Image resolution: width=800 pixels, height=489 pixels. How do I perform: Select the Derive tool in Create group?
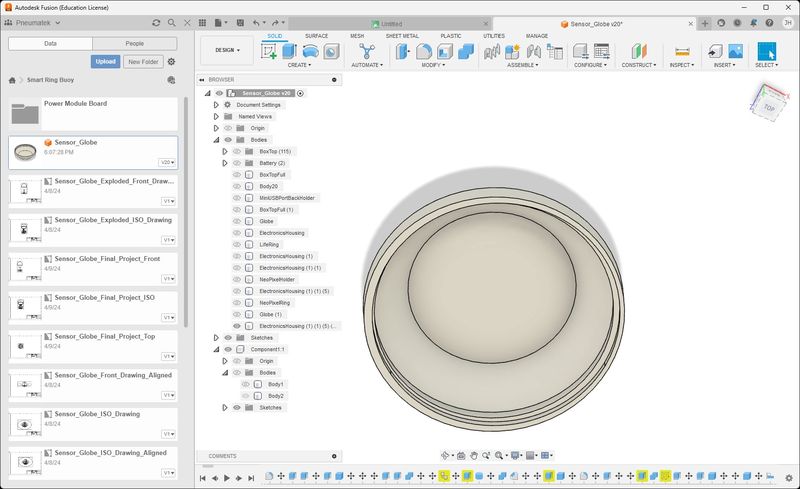pyautogui.click(x=331, y=52)
